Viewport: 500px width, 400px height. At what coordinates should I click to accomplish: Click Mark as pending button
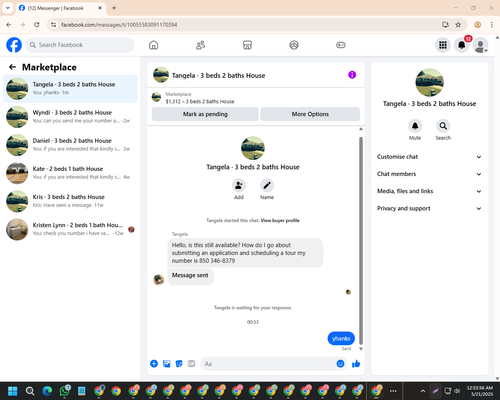(x=205, y=114)
